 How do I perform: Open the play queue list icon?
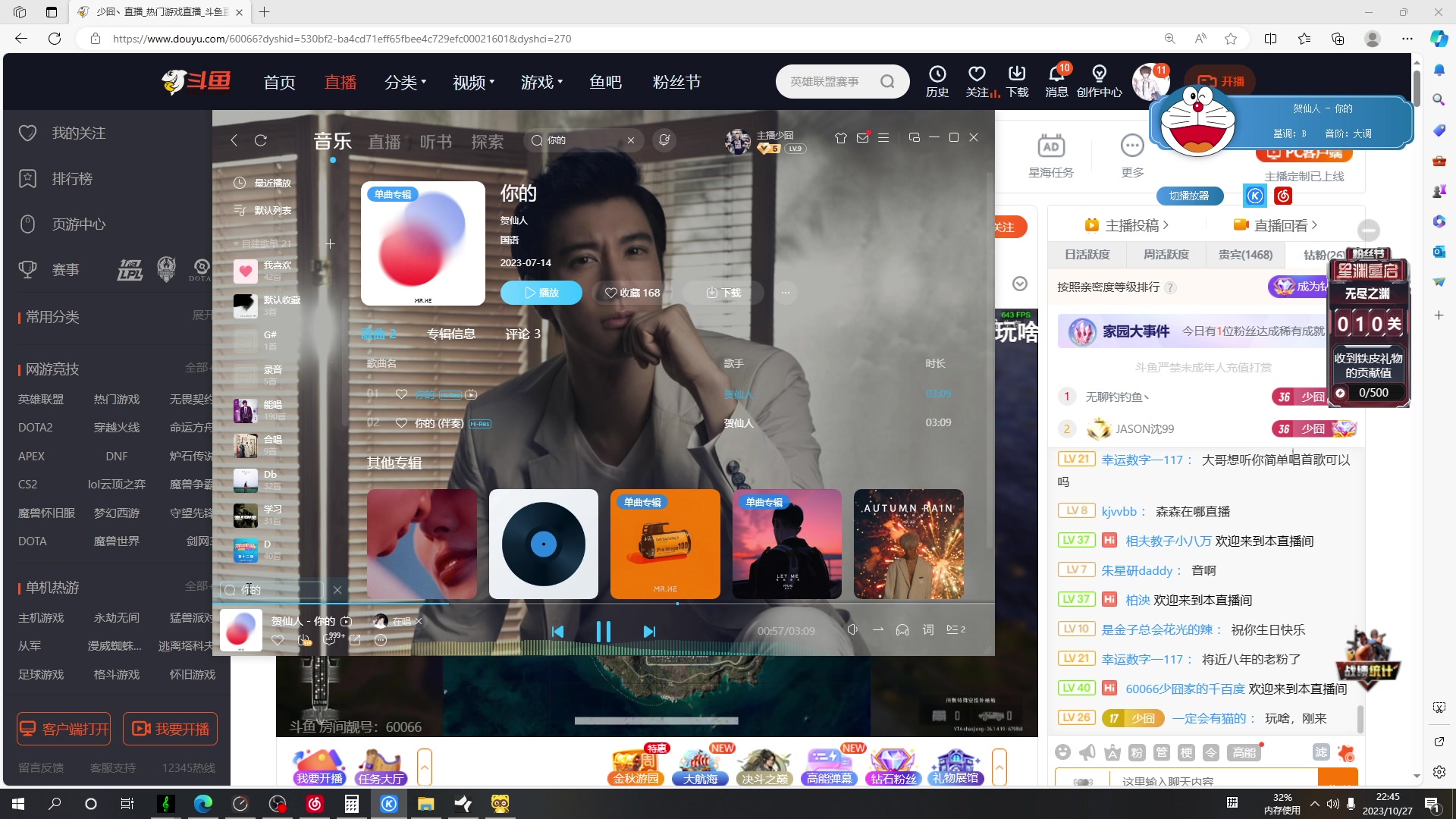(x=955, y=629)
